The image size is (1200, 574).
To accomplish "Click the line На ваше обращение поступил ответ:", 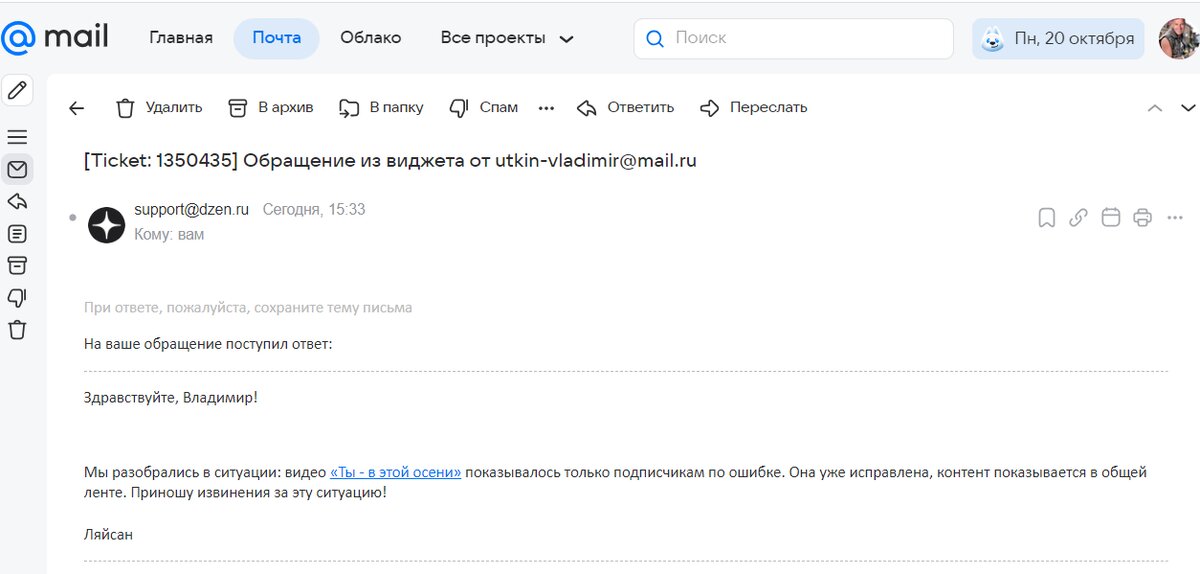I will [x=208, y=344].
